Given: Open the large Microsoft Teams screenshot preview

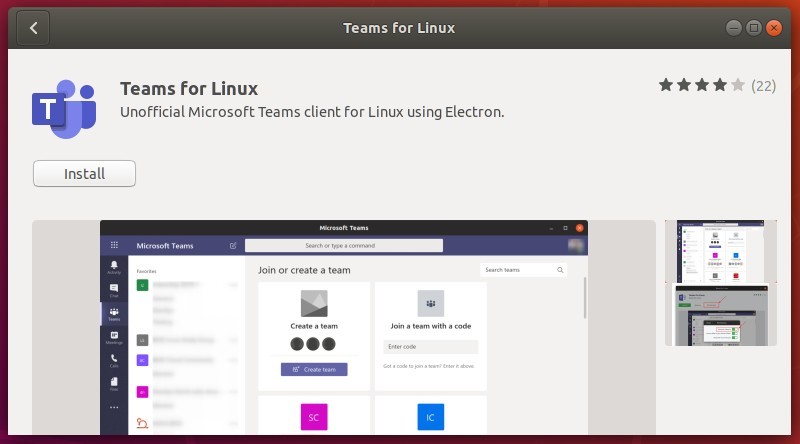Looking at the screenshot, I should [x=344, y=328].
